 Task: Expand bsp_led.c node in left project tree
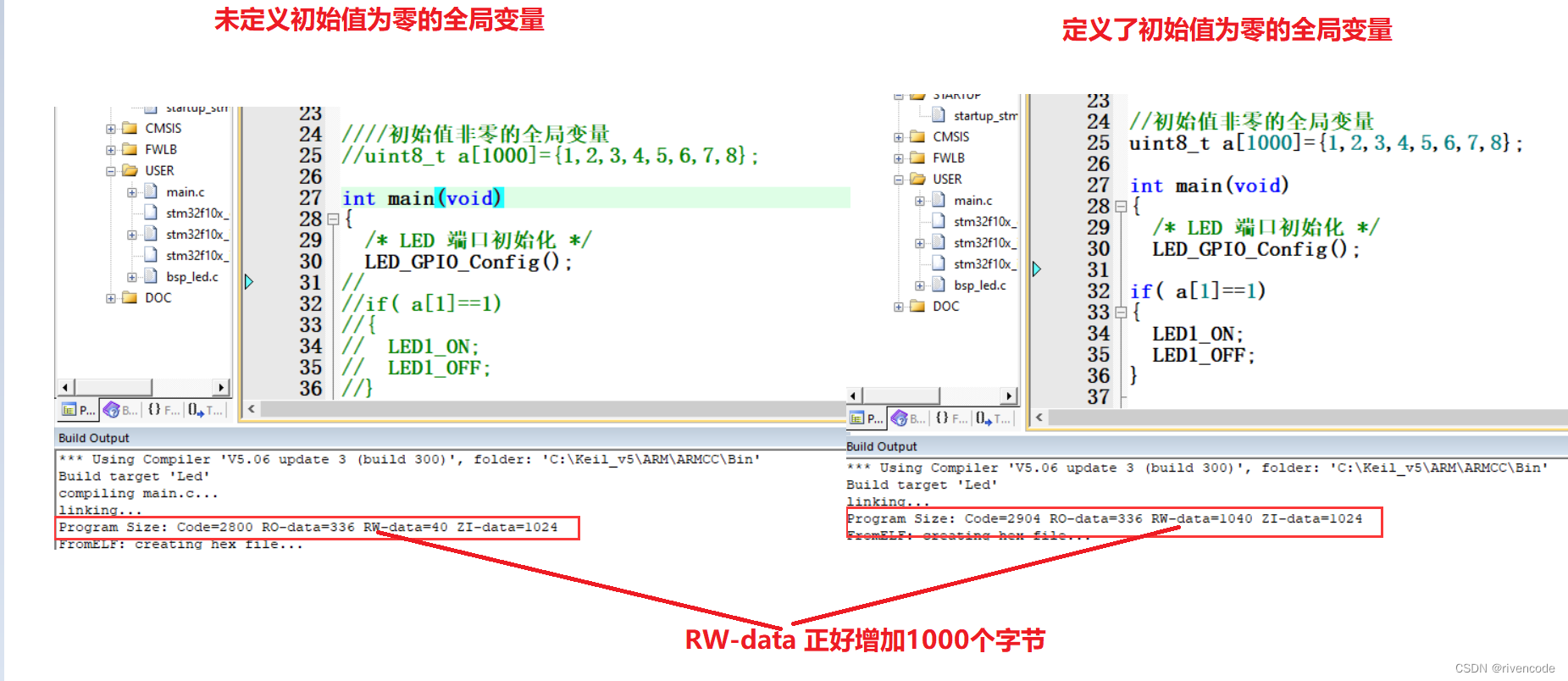[x=132, y=277]
